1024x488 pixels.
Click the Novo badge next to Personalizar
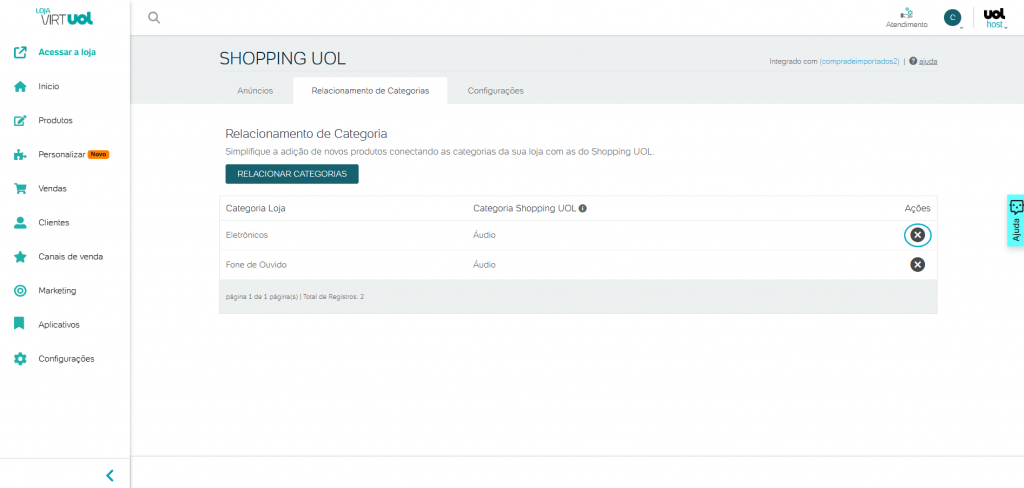[99, 155]
